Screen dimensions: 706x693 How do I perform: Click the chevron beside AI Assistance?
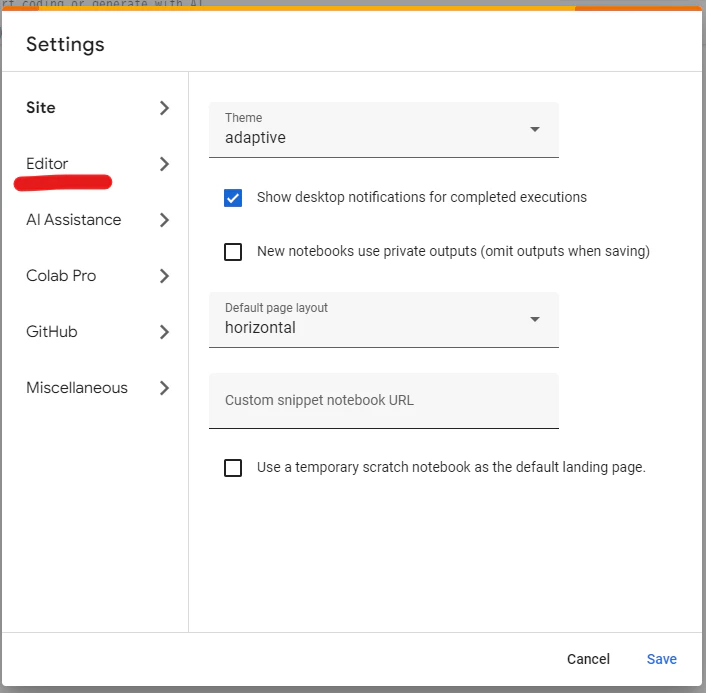click(x=164, y=220)
